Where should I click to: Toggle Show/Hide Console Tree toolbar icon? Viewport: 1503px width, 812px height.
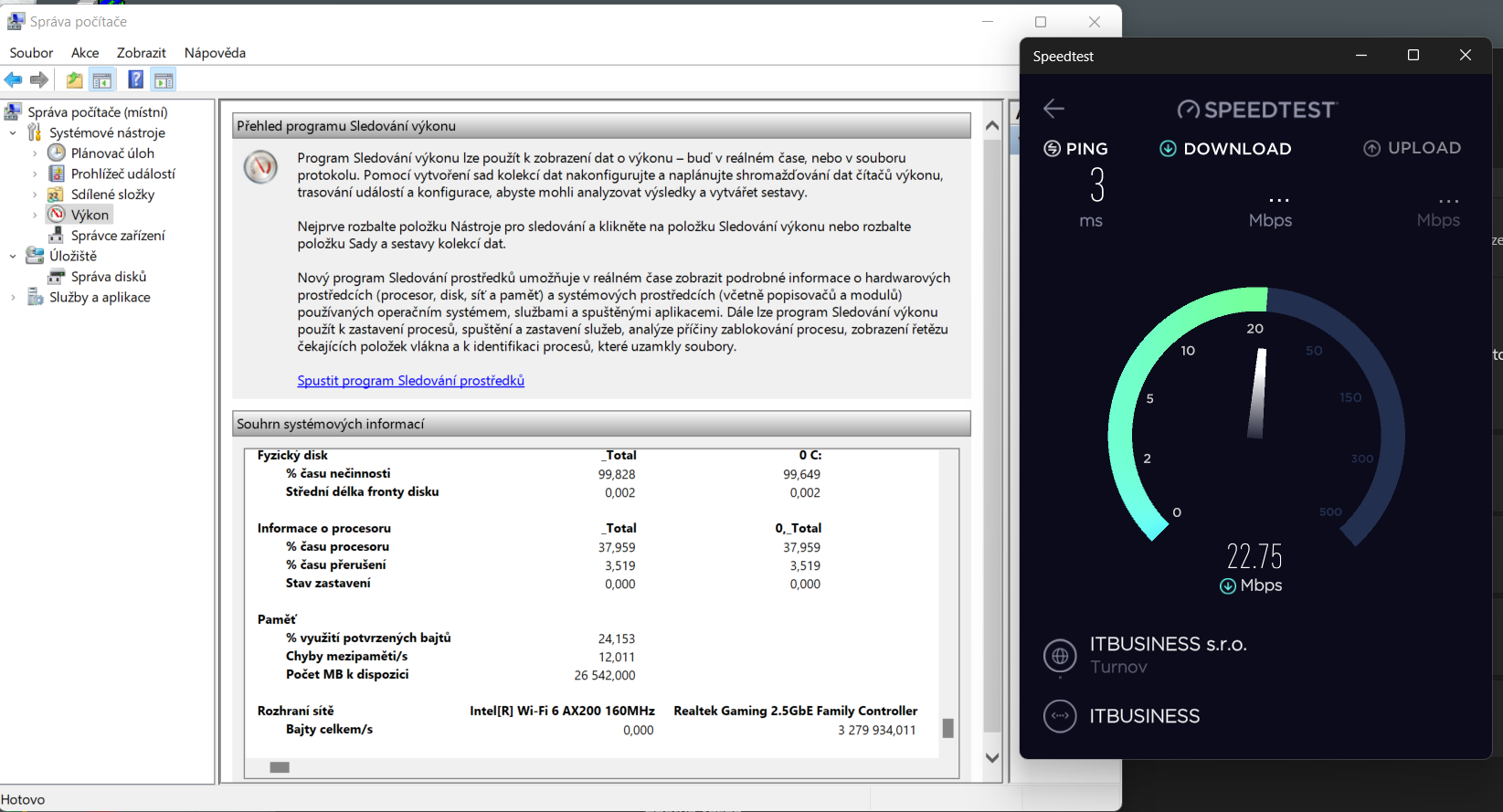(102, 80)
